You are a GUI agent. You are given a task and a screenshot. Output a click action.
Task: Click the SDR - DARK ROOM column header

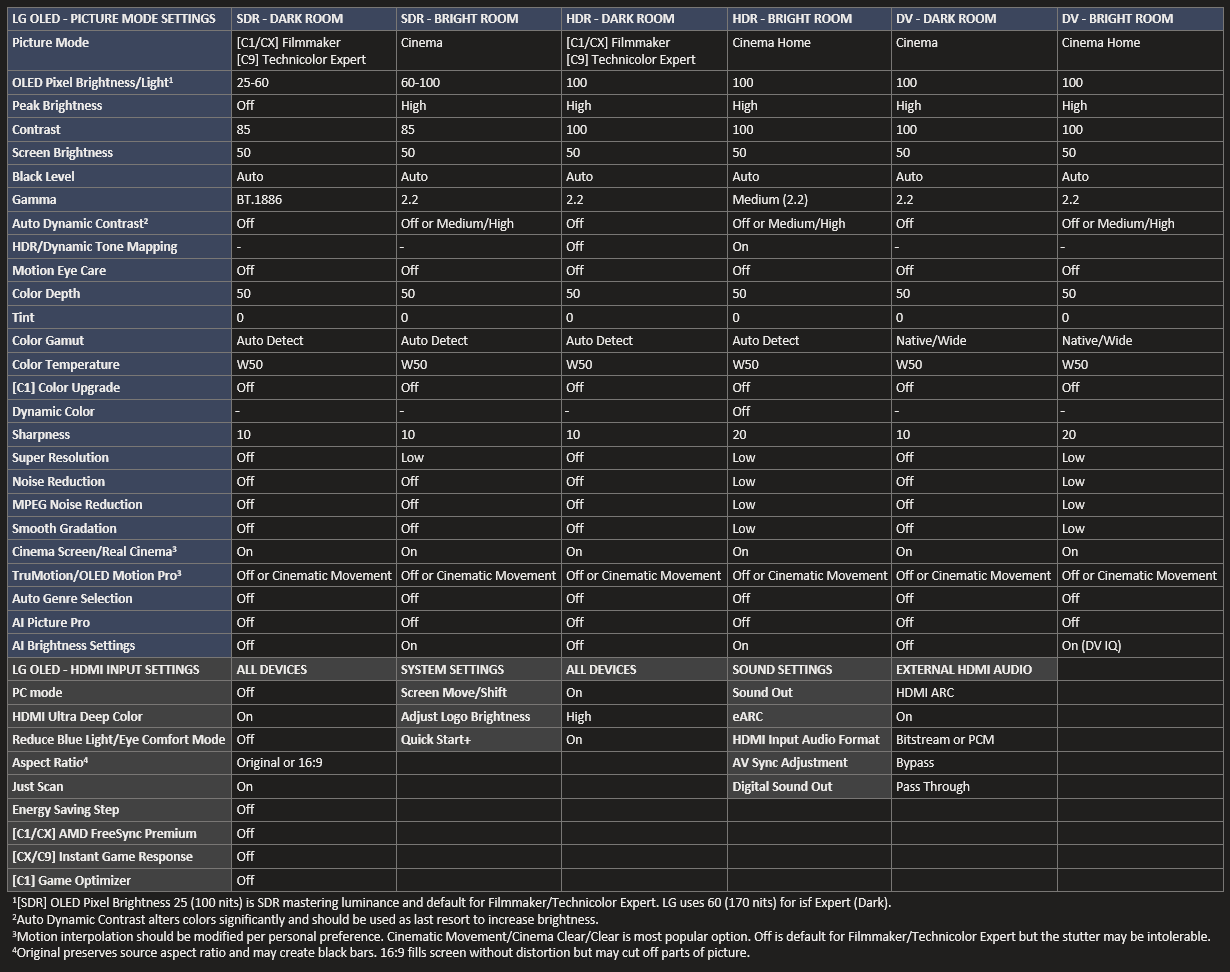(x=289, y=19)
